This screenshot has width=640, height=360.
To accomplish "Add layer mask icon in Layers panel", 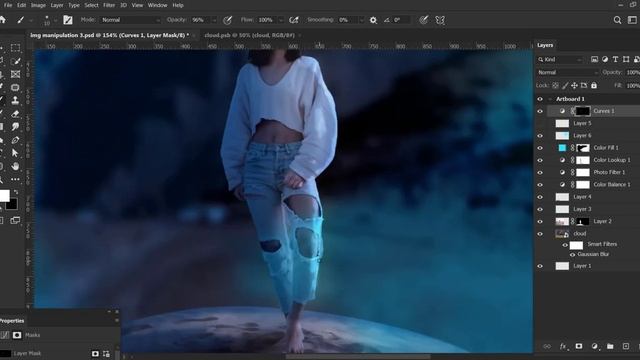I will point(579,346).
